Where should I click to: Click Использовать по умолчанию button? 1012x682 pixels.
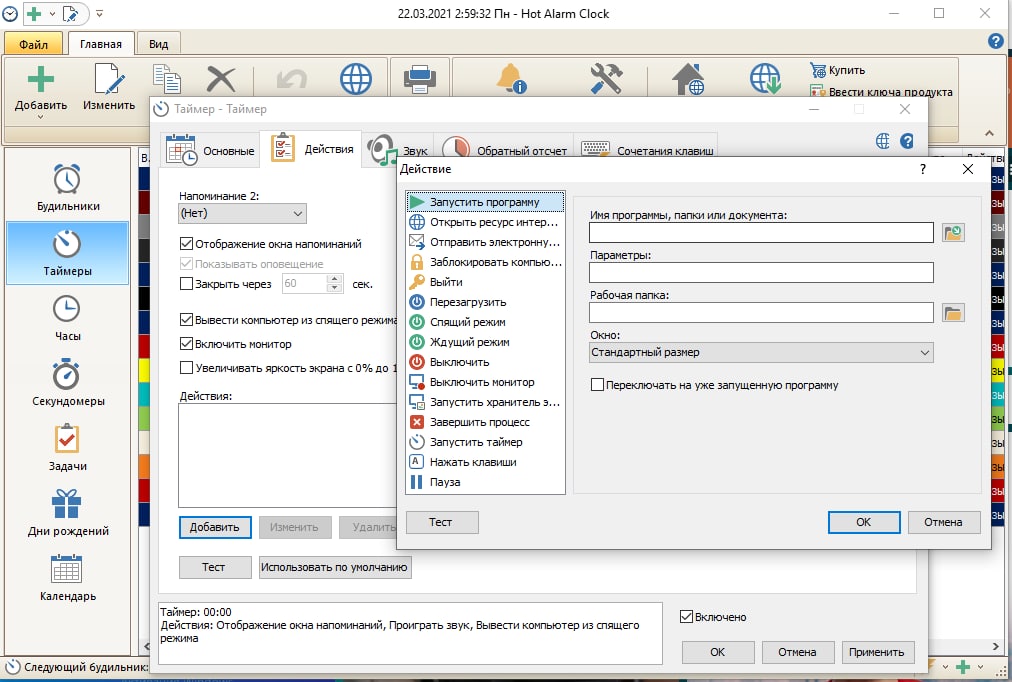[335, 567]
